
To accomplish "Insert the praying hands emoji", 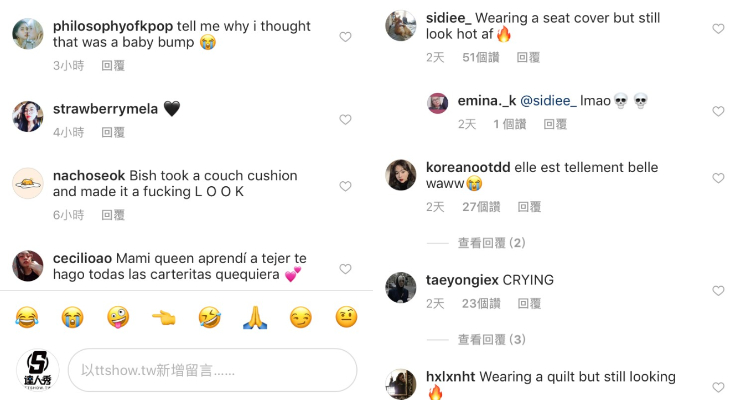I will pos(254,318).
